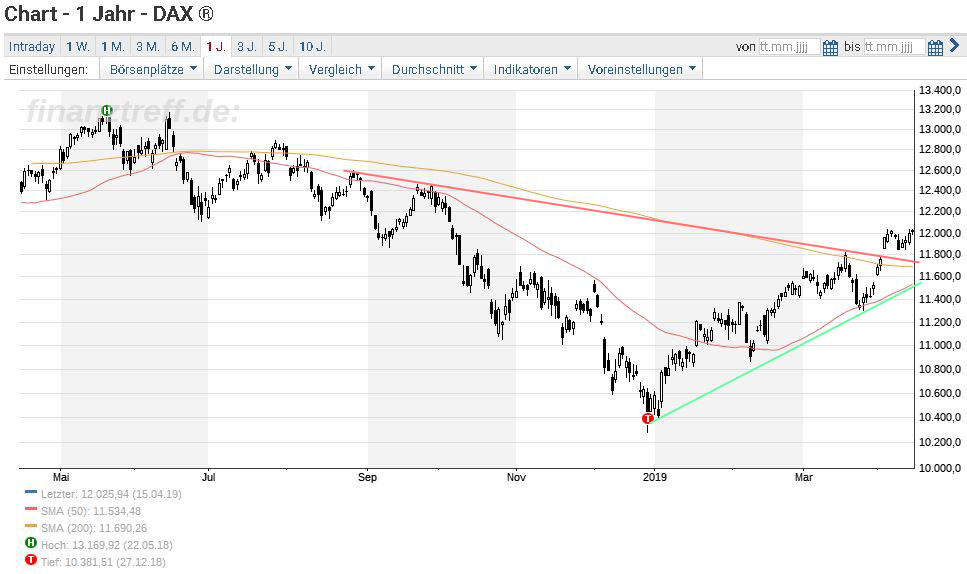
Task: Click the red SMA (50) color swatch
Action: coord(31,509)
